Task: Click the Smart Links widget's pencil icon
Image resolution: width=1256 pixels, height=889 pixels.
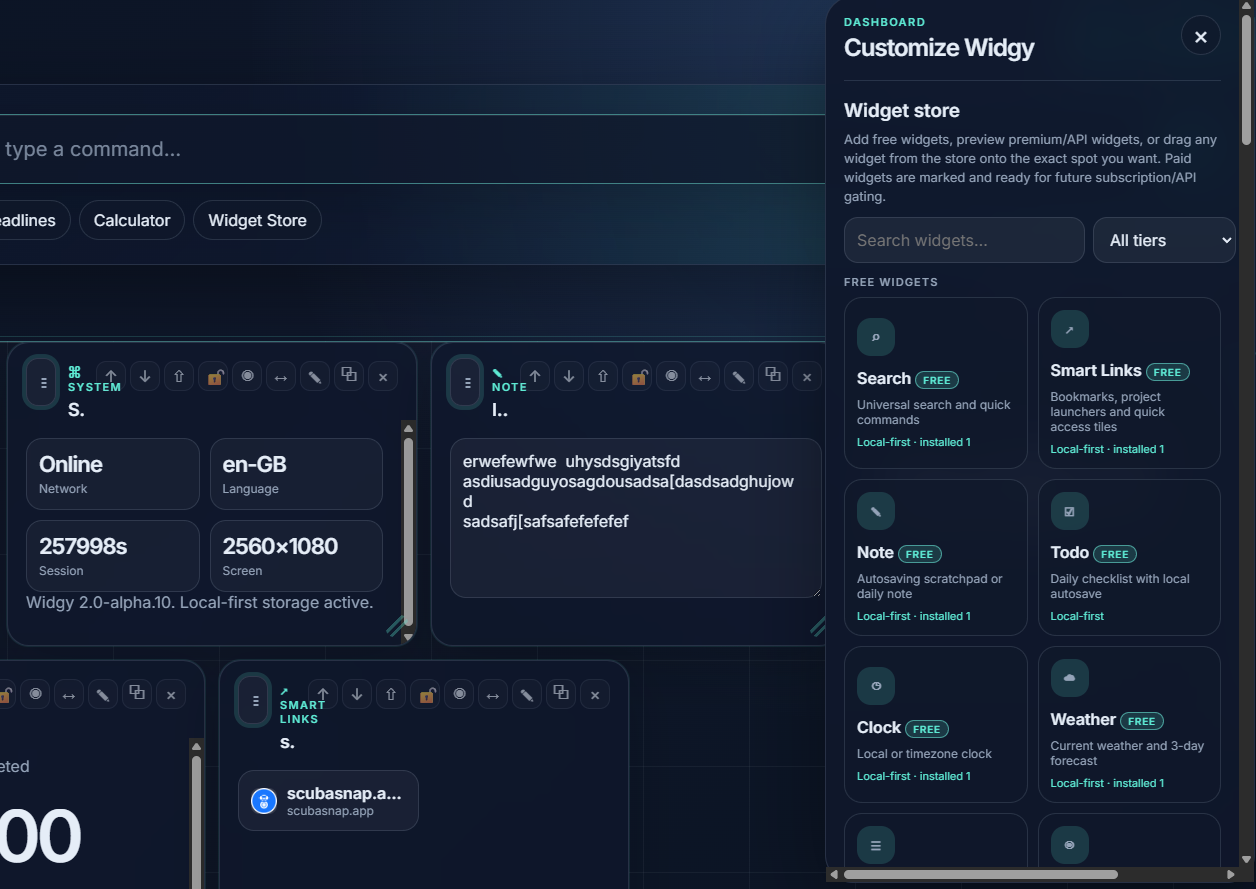Action: point(527,694)
